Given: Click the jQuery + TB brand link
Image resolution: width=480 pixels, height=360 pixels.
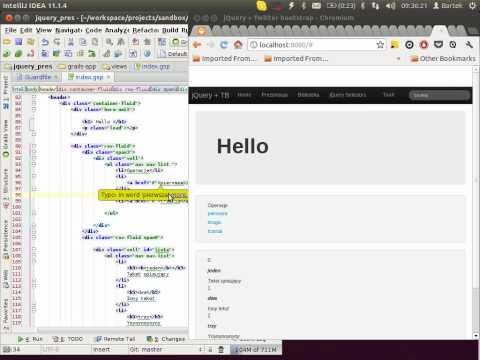Looking at the screenshot, I should pyautogui.click(x=210, y=95).
